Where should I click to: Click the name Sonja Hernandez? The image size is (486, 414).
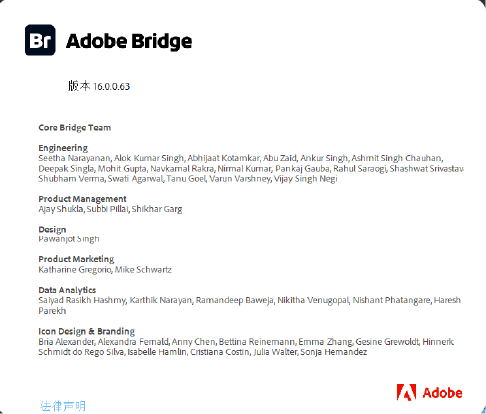point(334,352)
